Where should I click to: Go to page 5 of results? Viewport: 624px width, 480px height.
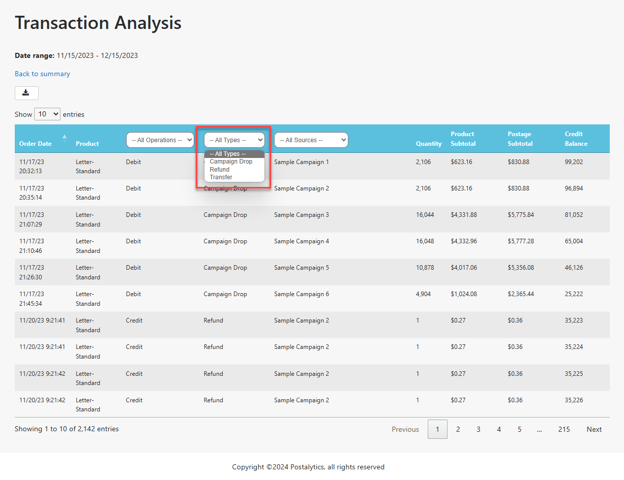coord(519,429)
